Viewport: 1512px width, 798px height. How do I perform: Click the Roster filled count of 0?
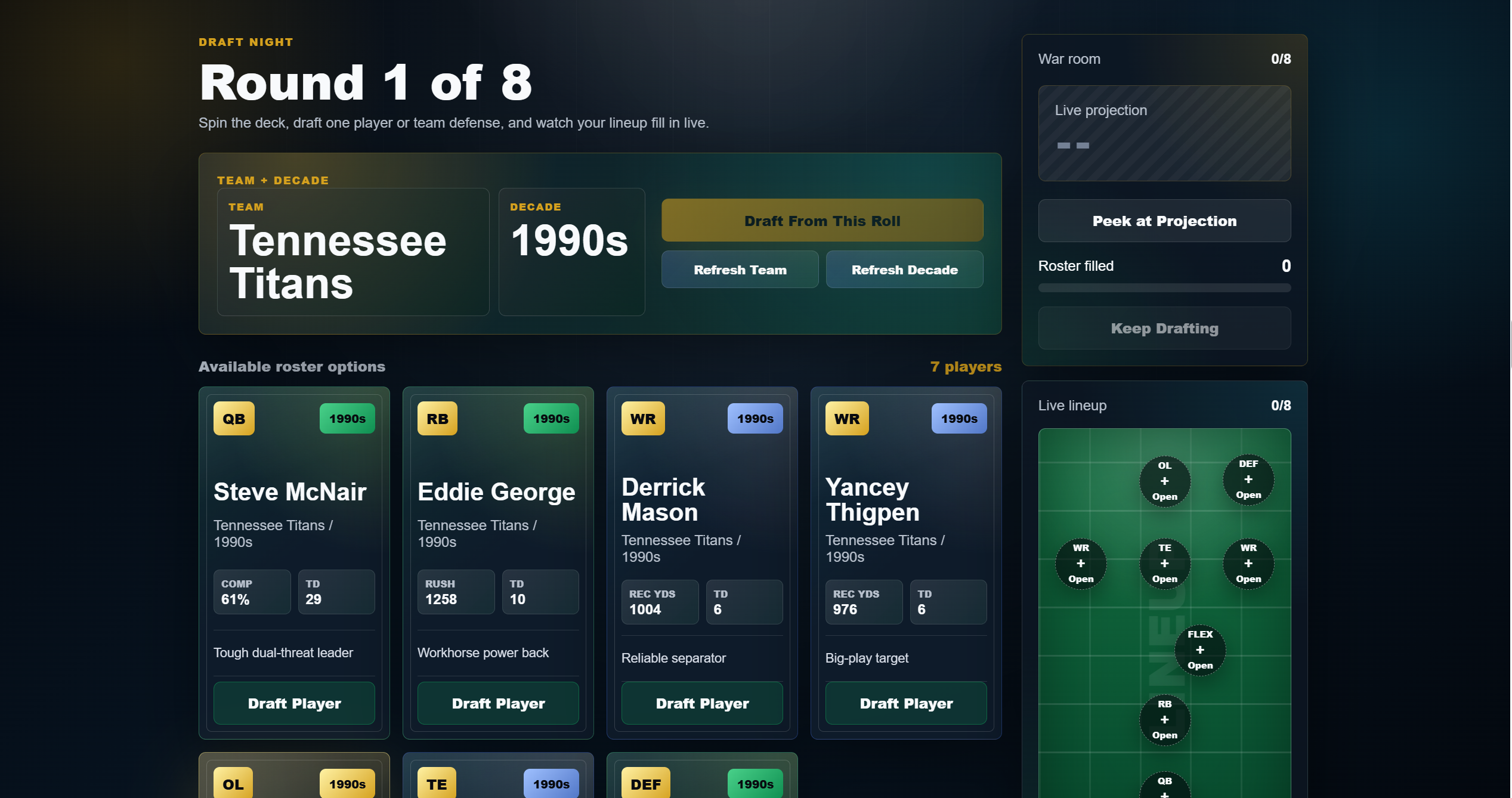tap(1286, 266)
